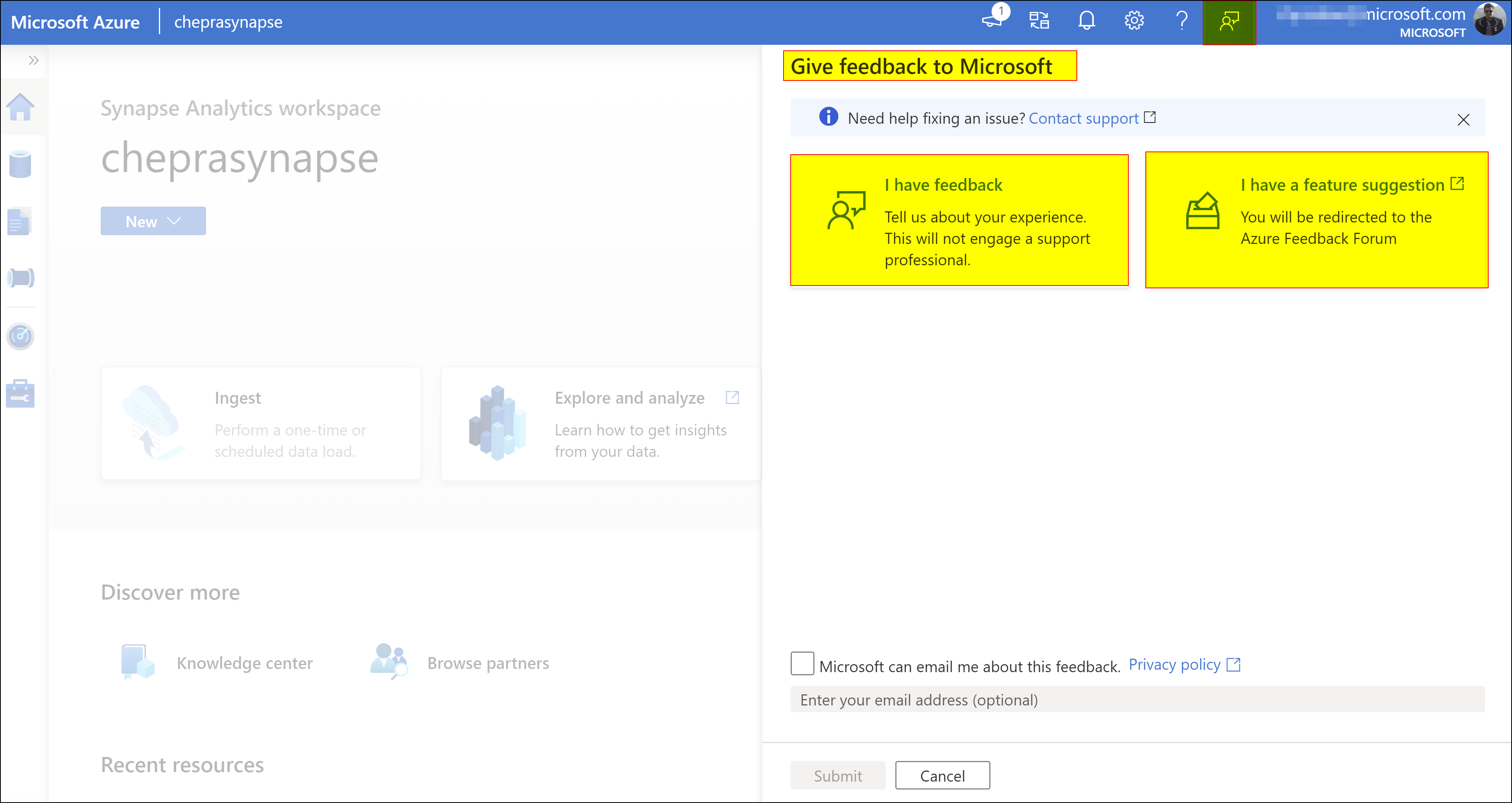Click the Cancel button
Screen dimensions: 1512x803
click(x=942, y=775)
